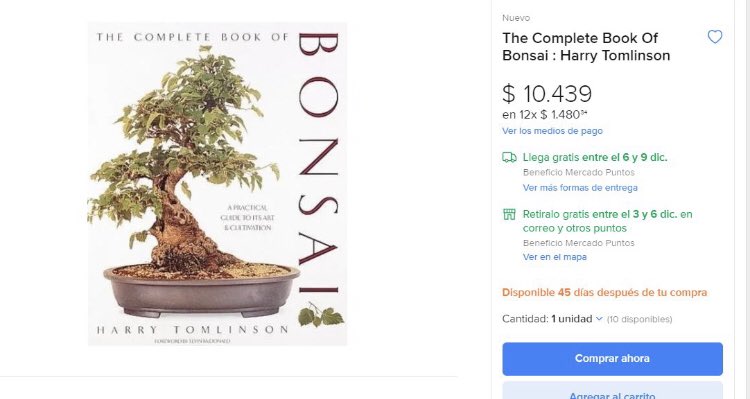The height and width of the screenshot is (399, 750).
Task: Click 'Retíralo gratis entre el 3 y 6 dic.'
Action: (600, 214)
